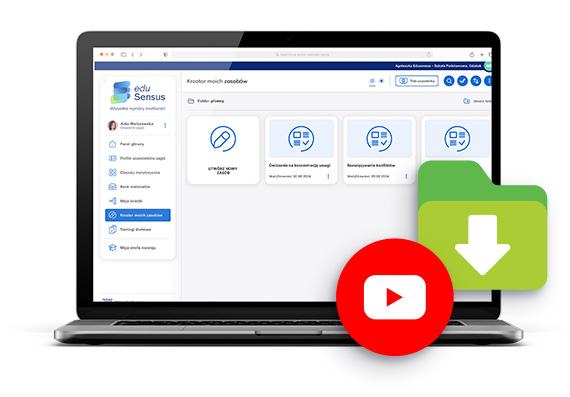Click the Agnieszka Eduensus school name in top bar
Viewport: 570px width, 397px height.
coord(438,66)
